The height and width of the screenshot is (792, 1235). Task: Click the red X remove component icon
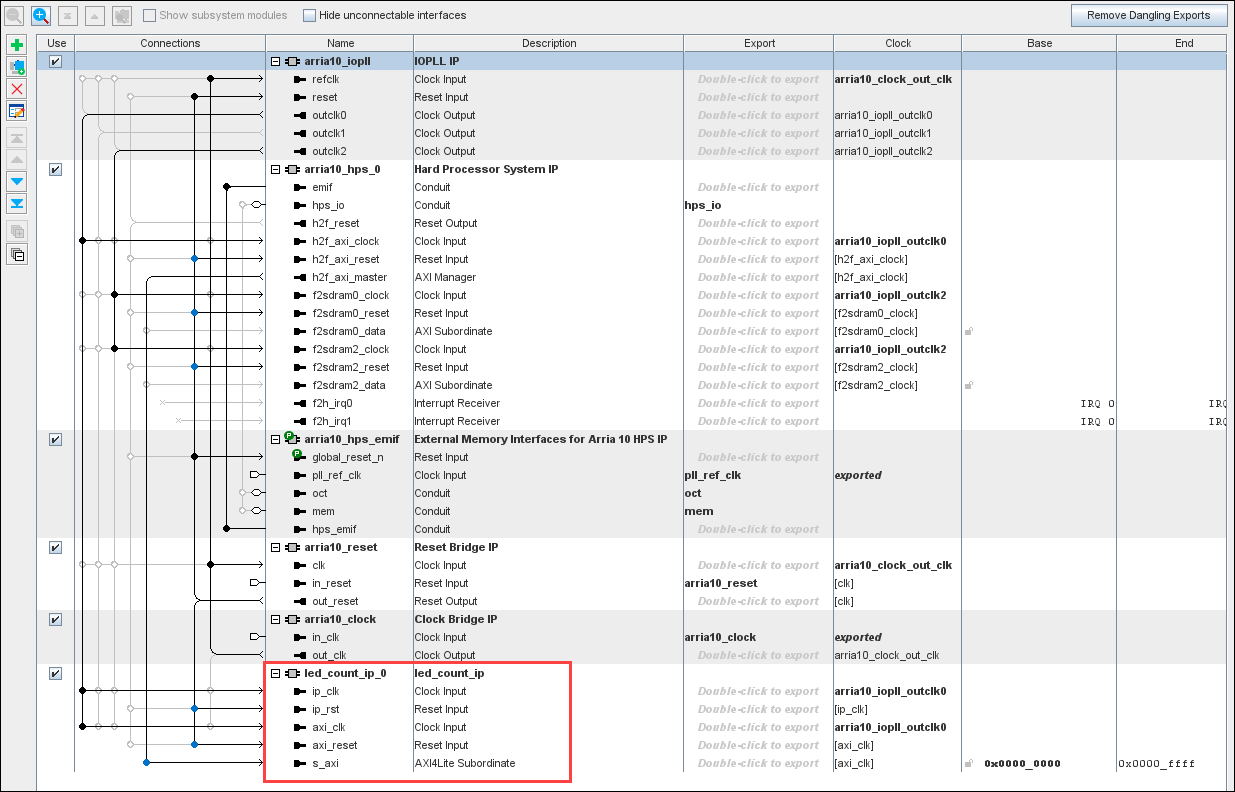(x=17, y=89)
